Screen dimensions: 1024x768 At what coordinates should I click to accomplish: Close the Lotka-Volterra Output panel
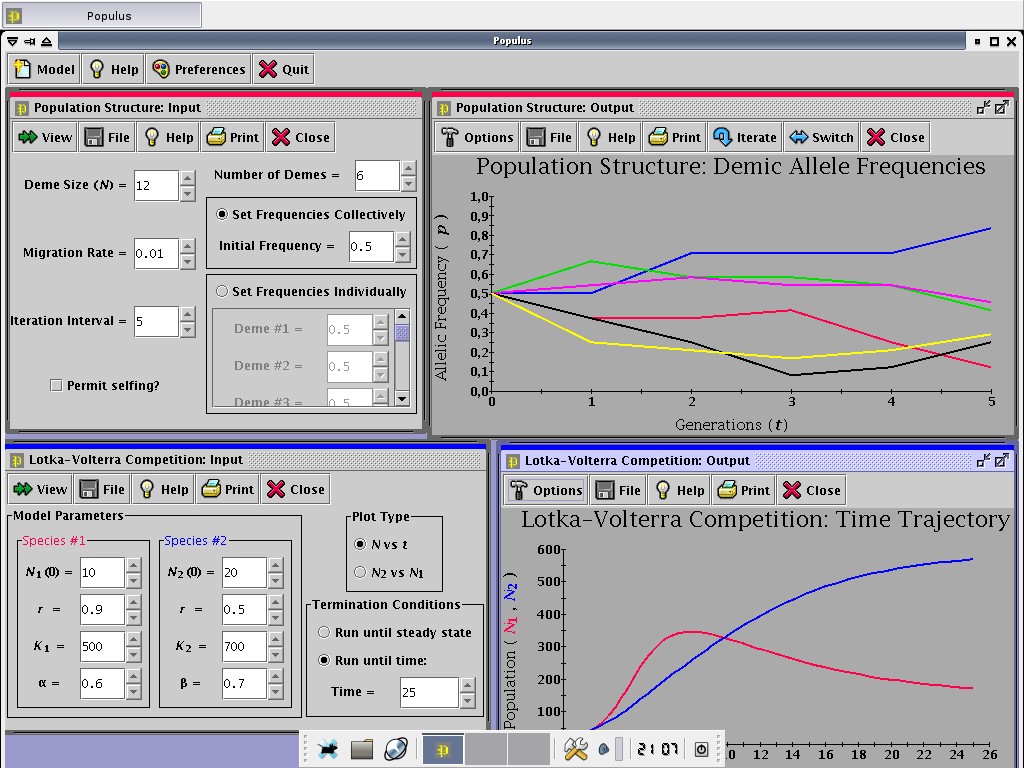coord(811,490)
